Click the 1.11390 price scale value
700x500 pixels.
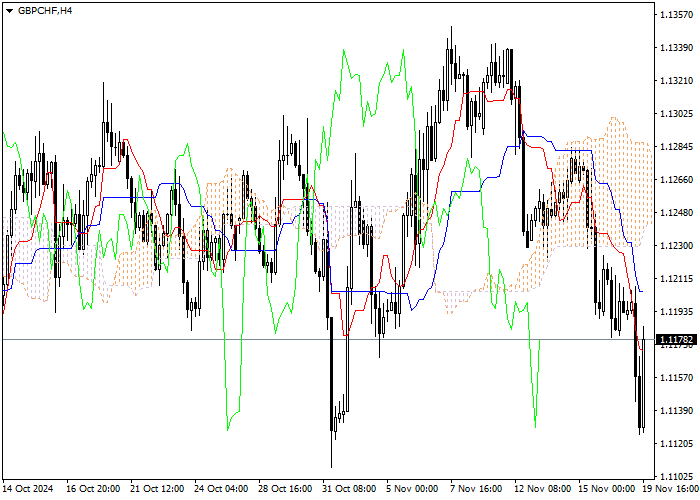tap(676, 411)
